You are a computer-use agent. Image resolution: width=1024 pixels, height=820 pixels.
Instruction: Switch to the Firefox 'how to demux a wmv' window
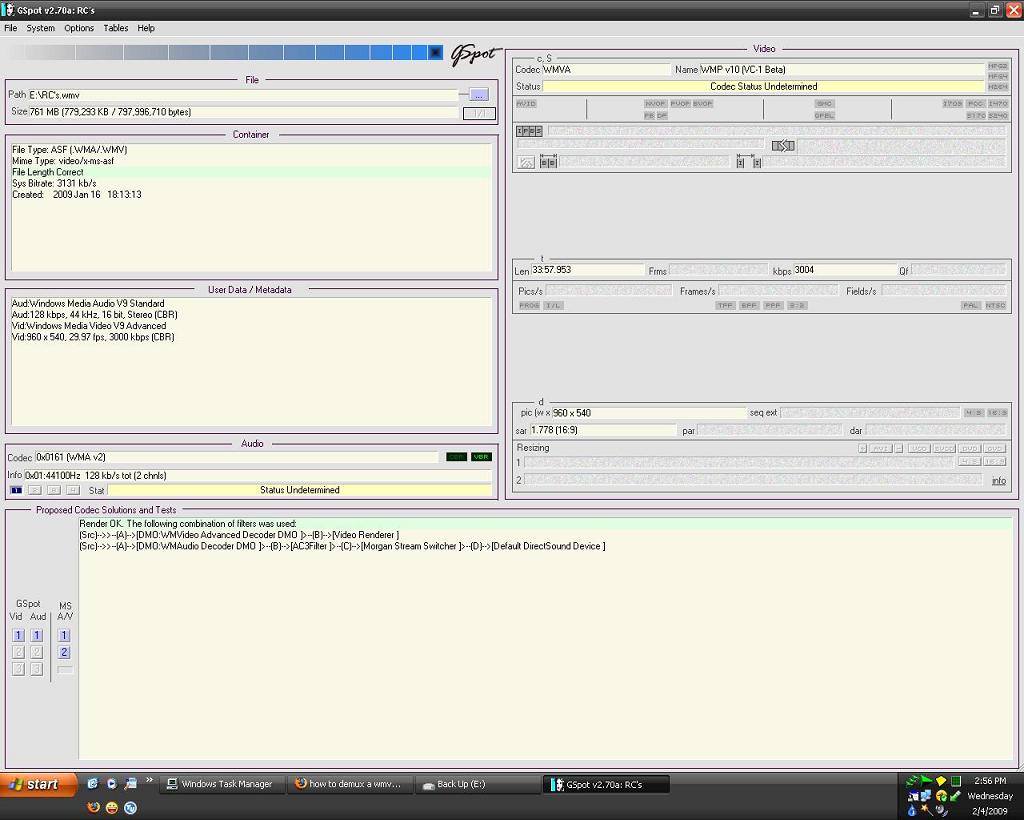[349, 784]
